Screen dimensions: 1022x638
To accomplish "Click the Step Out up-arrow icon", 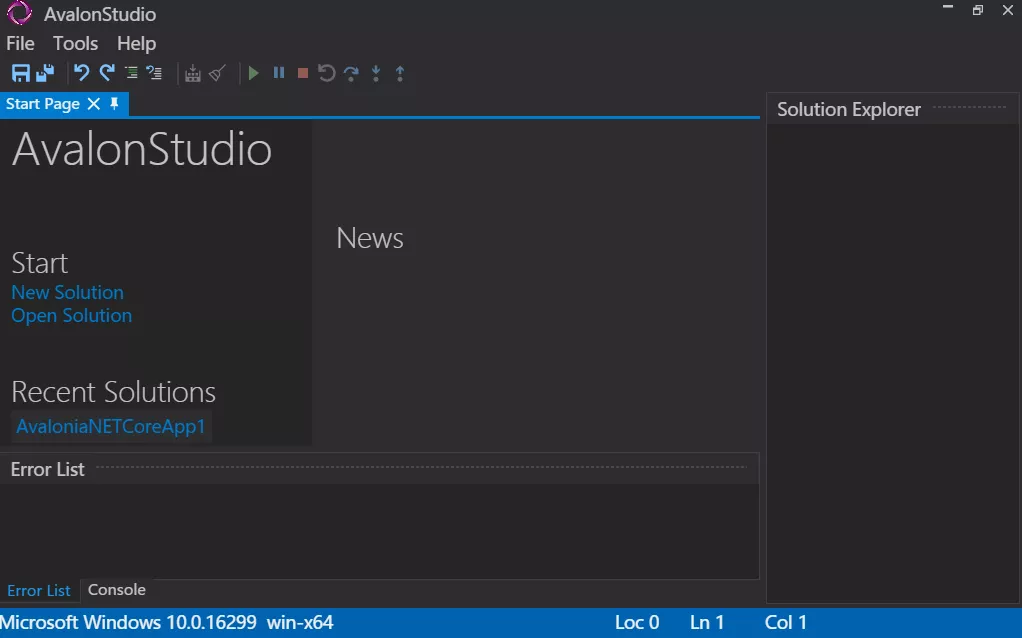I will pos(400,73).
